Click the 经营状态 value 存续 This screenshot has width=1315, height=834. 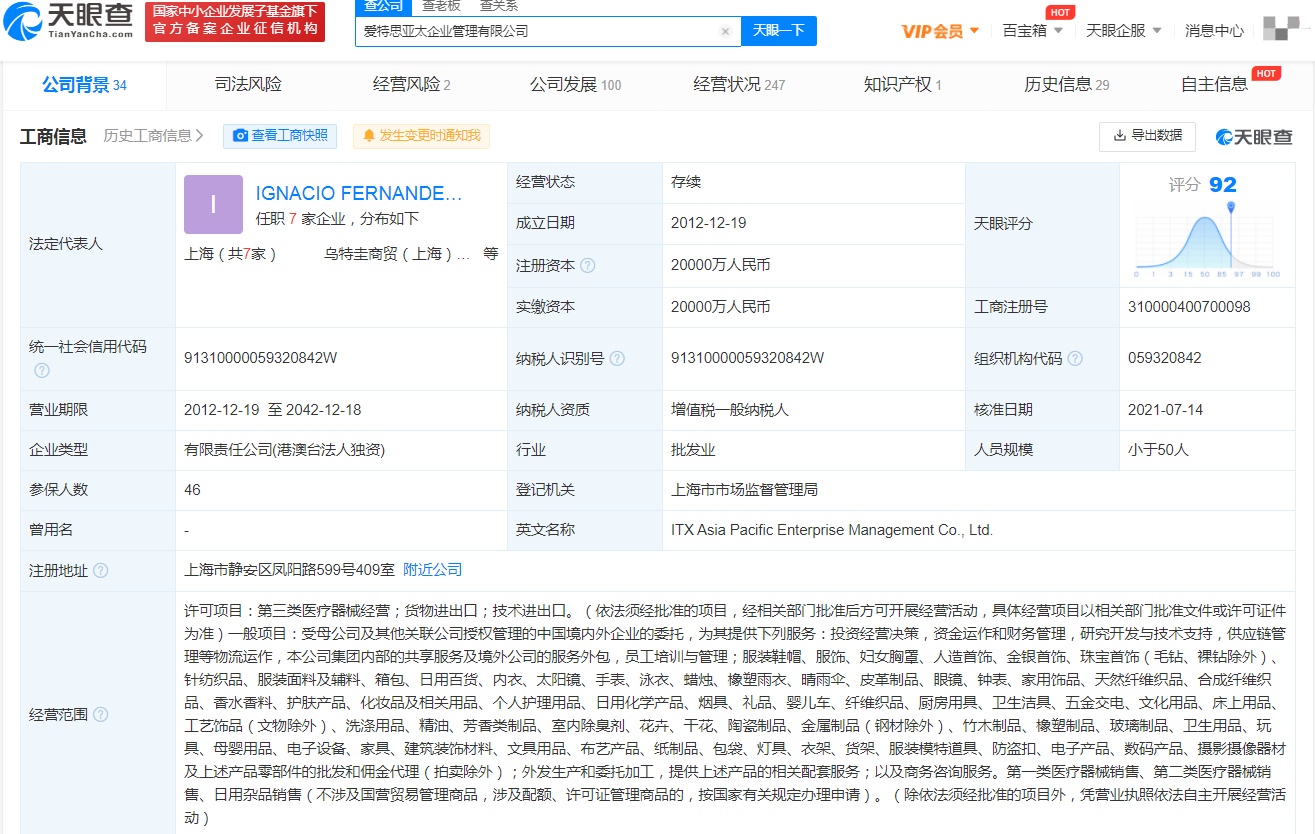[686, 182]
